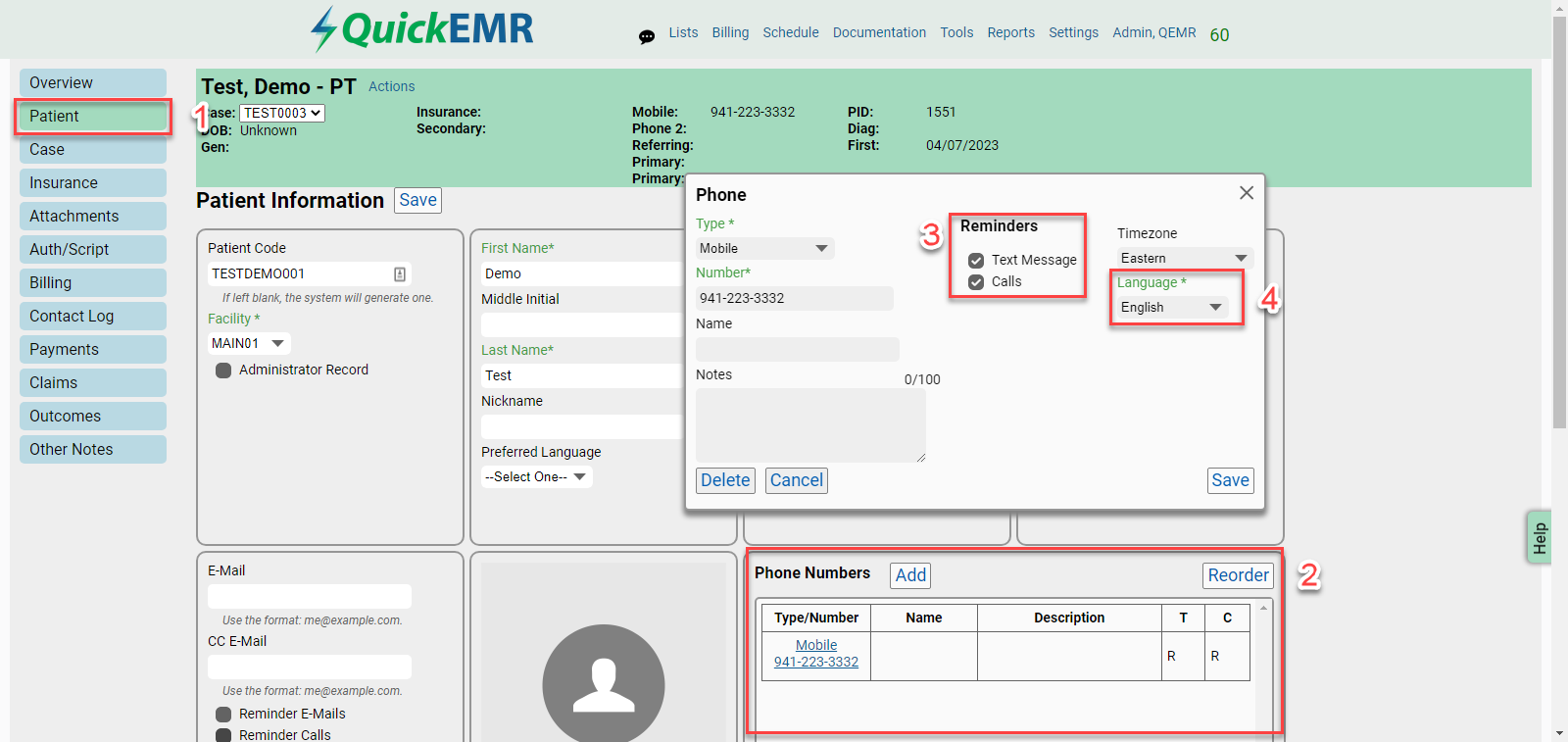The image size is (1568, 742).
Task: Cancel the Phone dialog
Action: coord(797,480)
